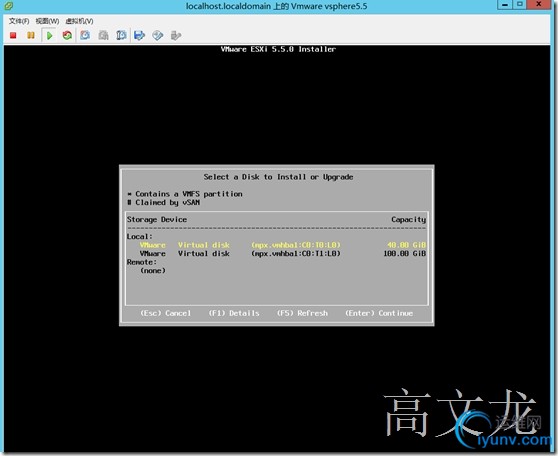Click the (Enter) Continue option

click(379, 313)
